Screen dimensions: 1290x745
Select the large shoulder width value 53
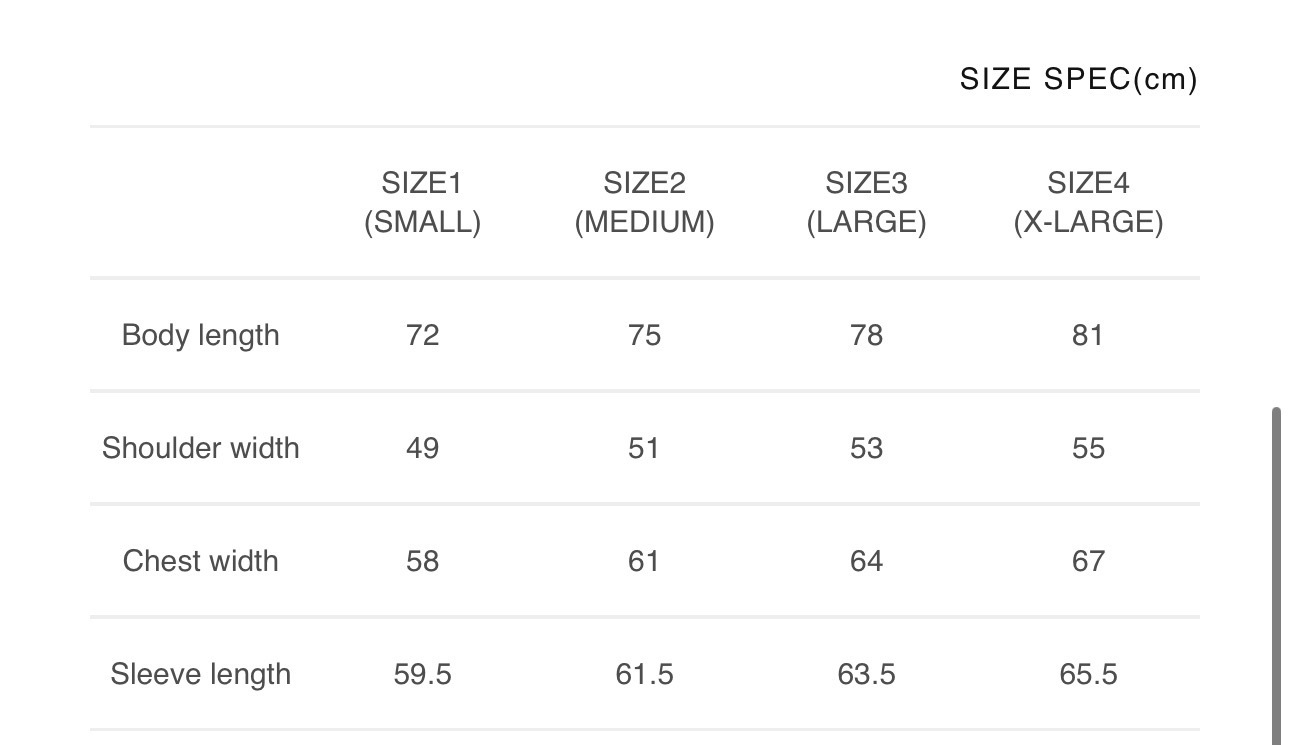pos(866,448)
